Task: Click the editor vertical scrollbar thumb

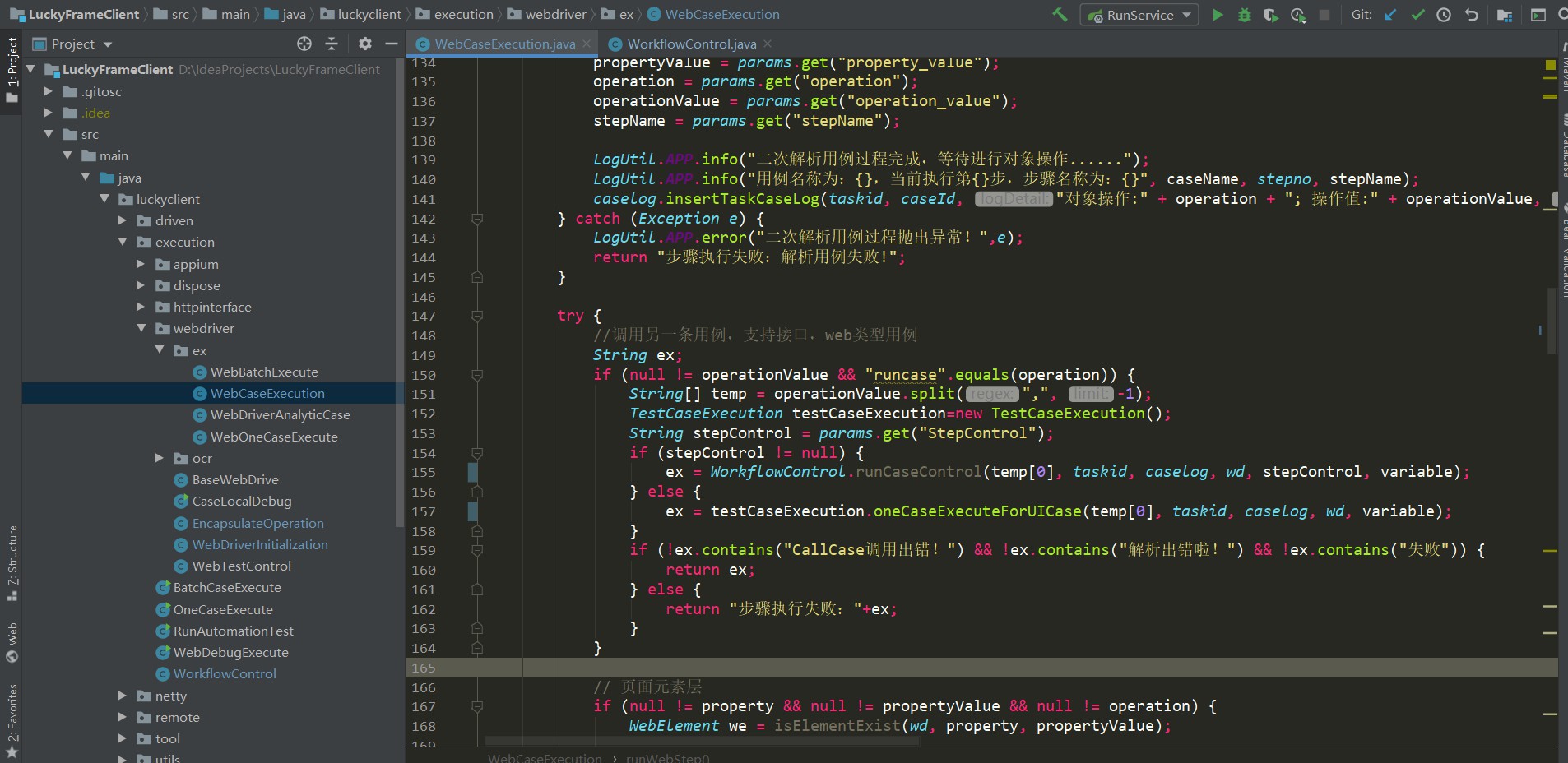Action: click(x=1552, y=321)
